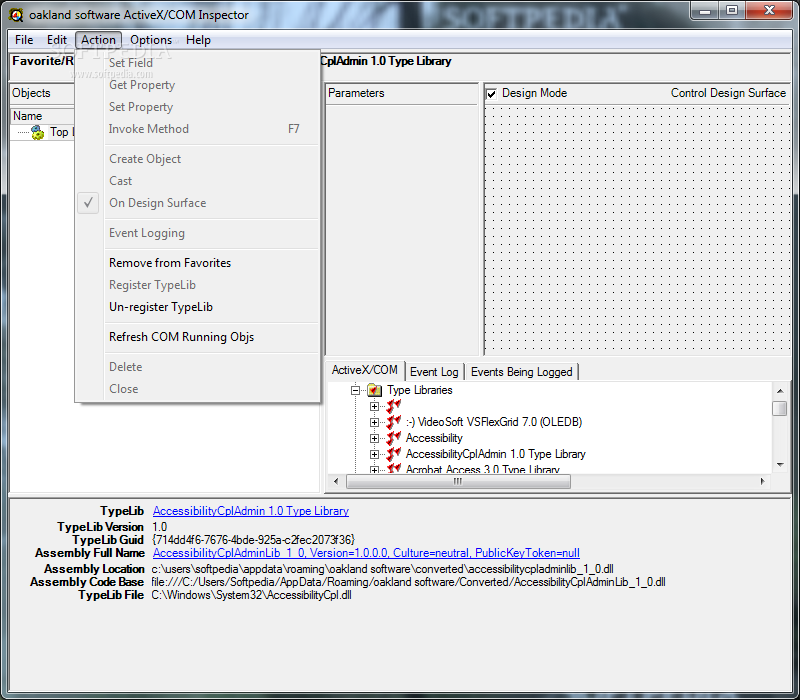Click the Name column header
The height and width of the screenshot is (700, 800).
(42, 116)
